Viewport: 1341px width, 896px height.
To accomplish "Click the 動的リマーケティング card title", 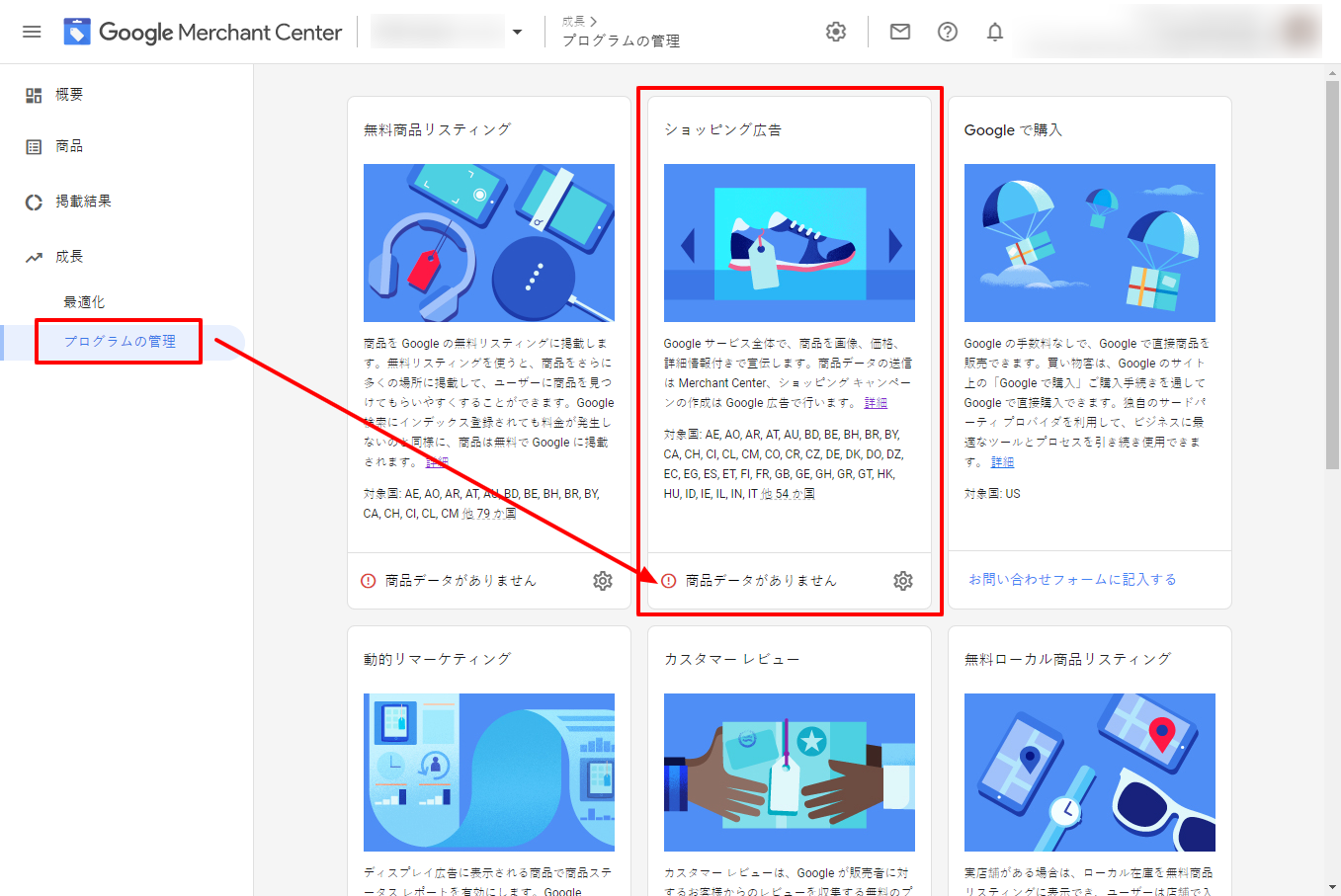I will pos(437,659).
